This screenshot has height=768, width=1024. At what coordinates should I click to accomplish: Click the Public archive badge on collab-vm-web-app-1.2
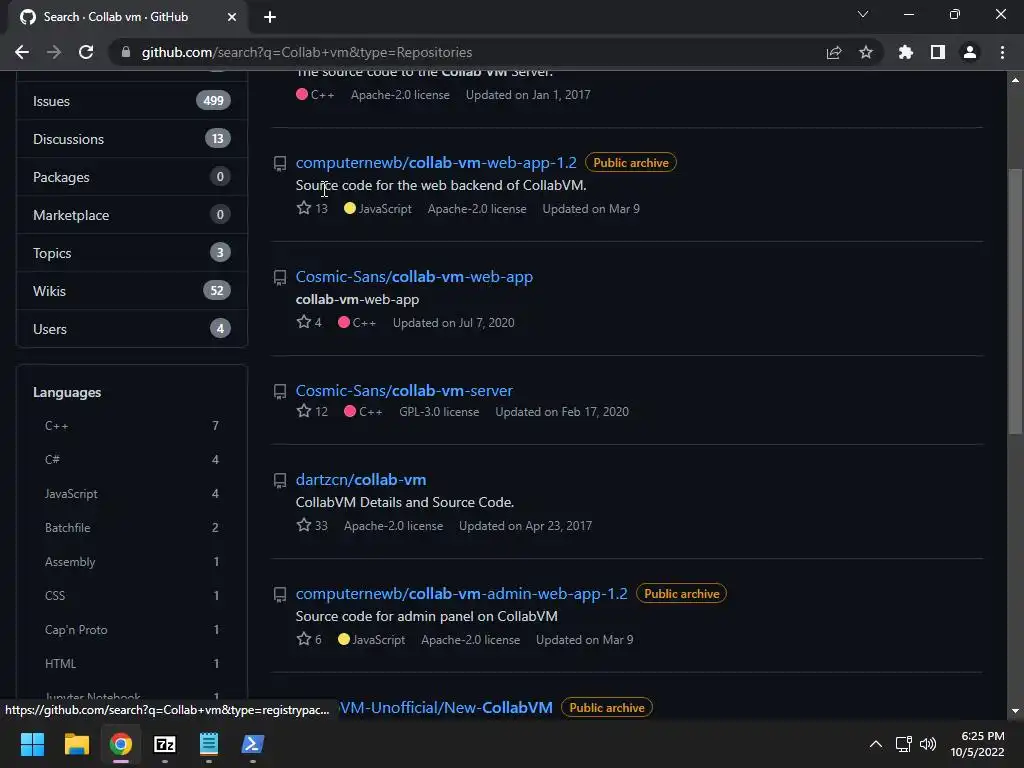(x=631, y=163)
